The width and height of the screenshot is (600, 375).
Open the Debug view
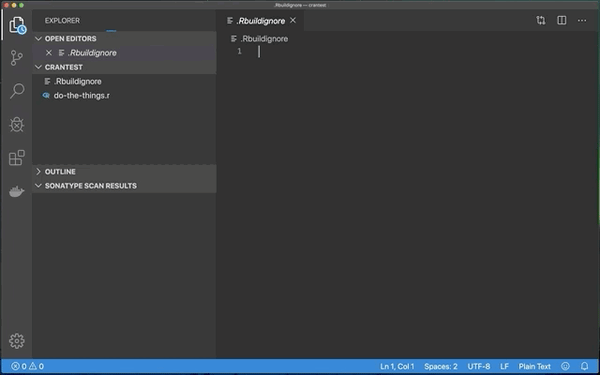(x=16, y=124)
